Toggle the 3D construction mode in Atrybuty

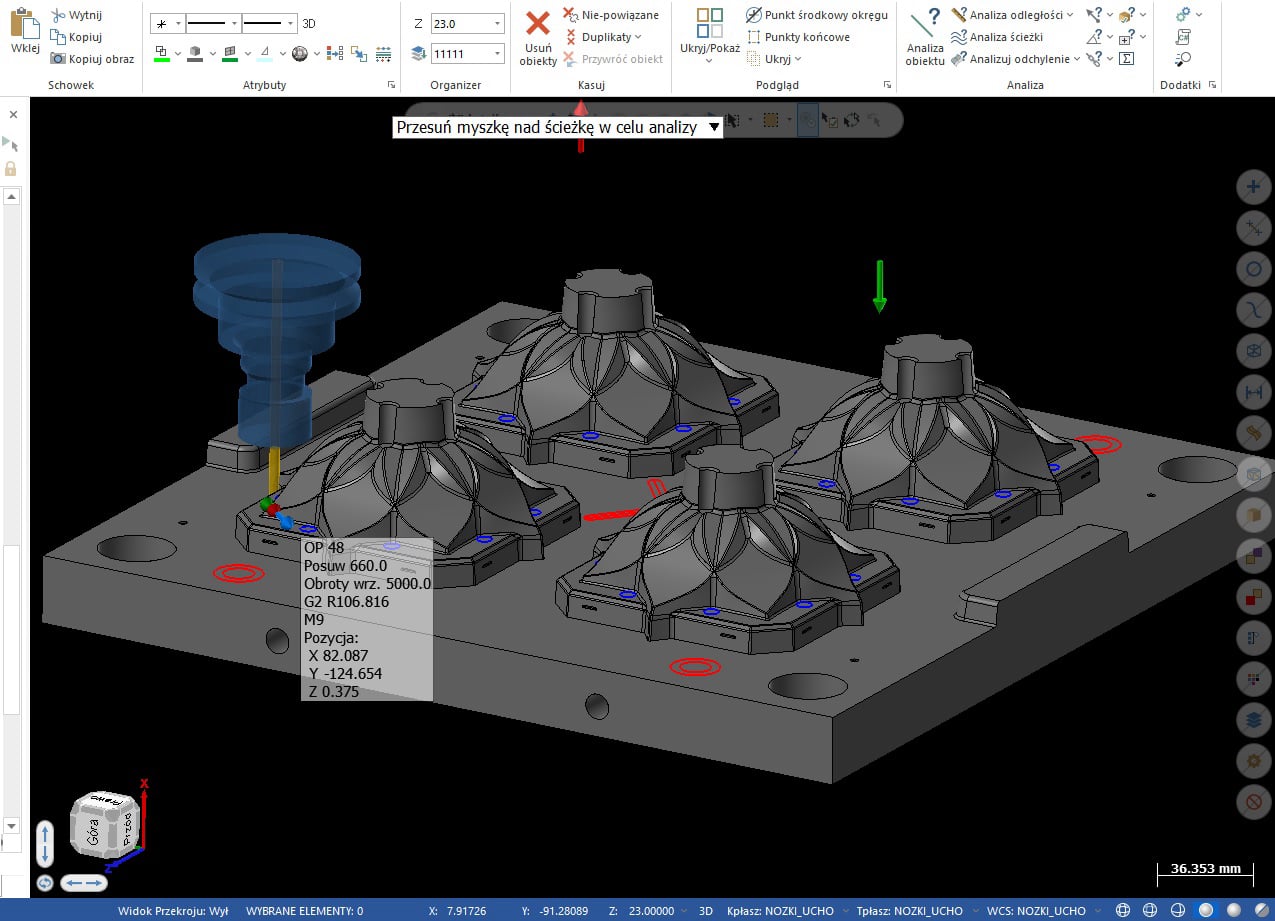[x=309, y=23]
